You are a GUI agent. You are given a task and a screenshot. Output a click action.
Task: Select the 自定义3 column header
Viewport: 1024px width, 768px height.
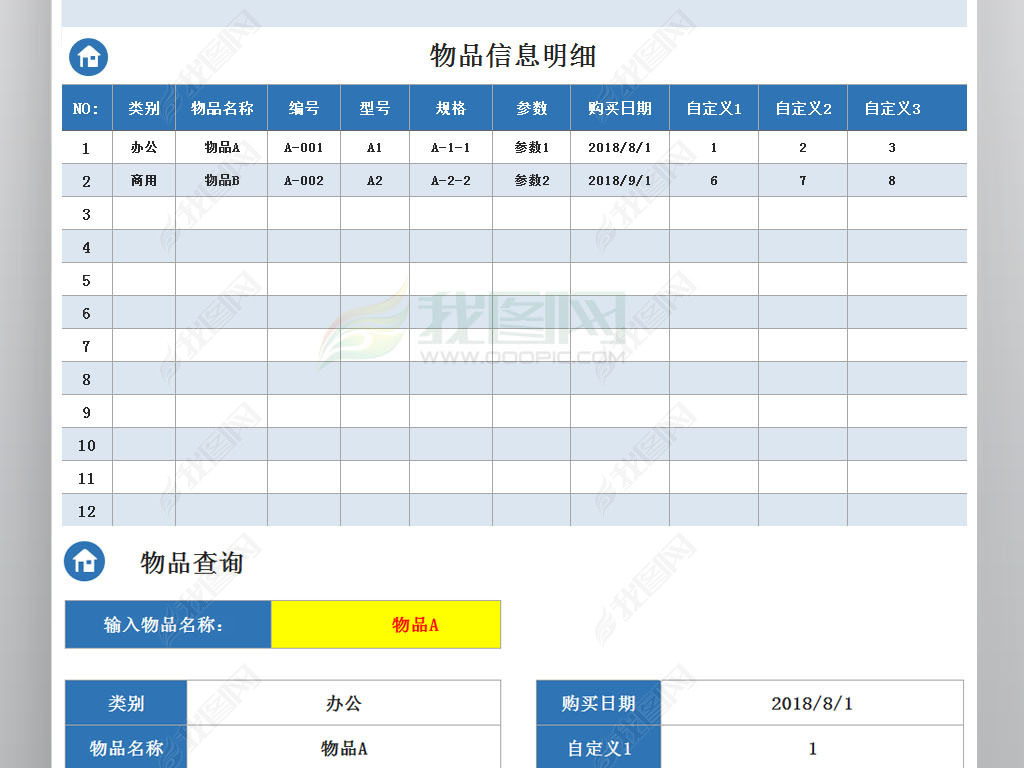pos(891,108)
